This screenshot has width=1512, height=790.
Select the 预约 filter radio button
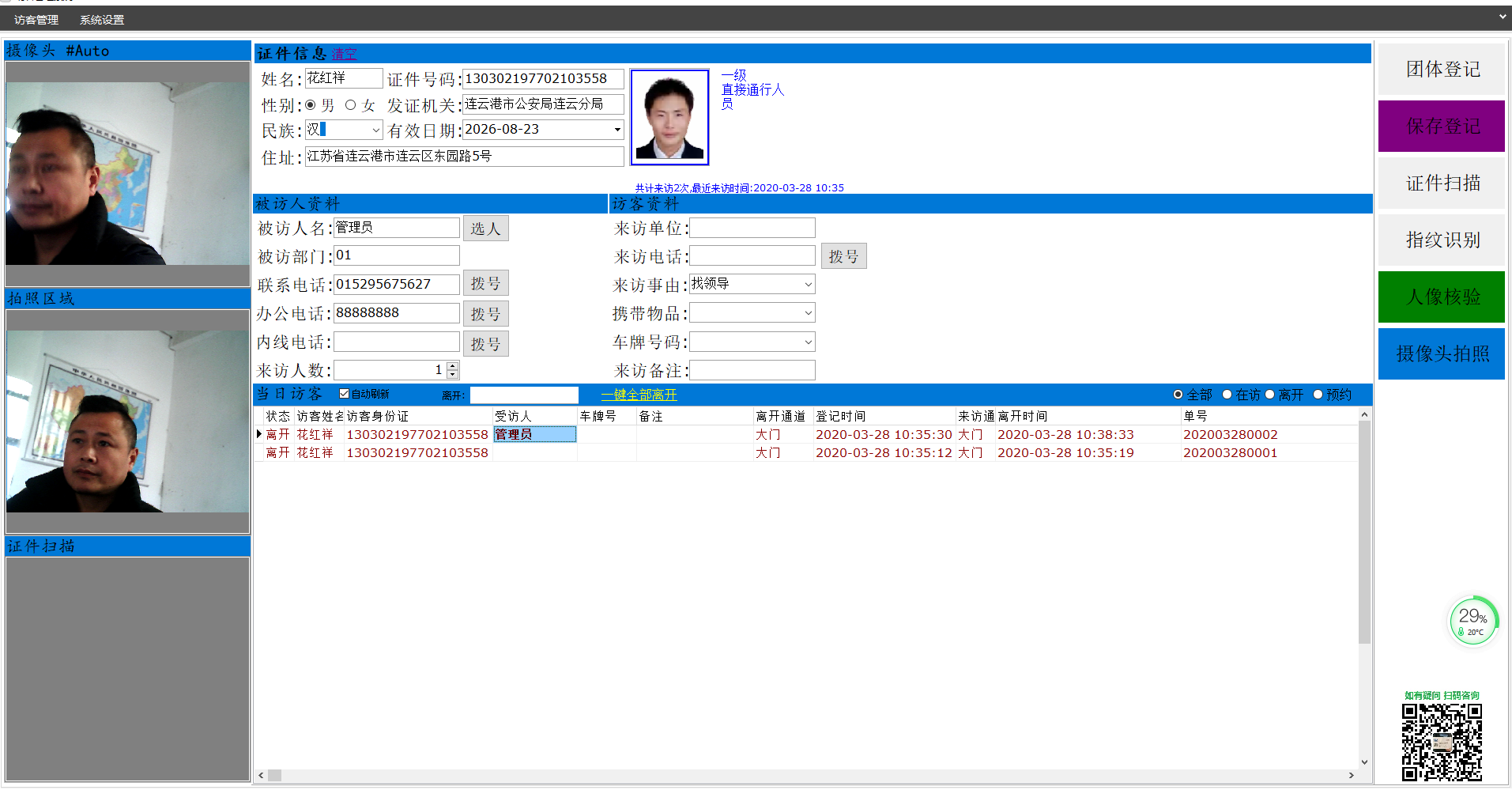click(x=1318, y=395)
